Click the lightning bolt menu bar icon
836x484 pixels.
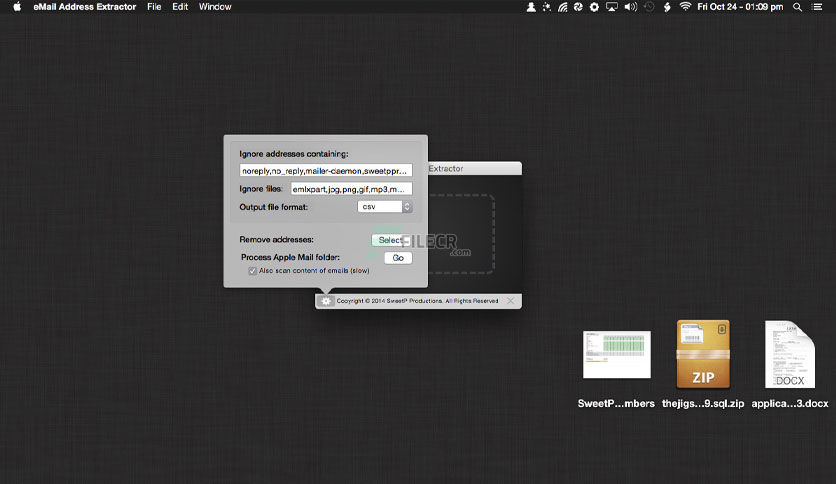pos(667,7)
